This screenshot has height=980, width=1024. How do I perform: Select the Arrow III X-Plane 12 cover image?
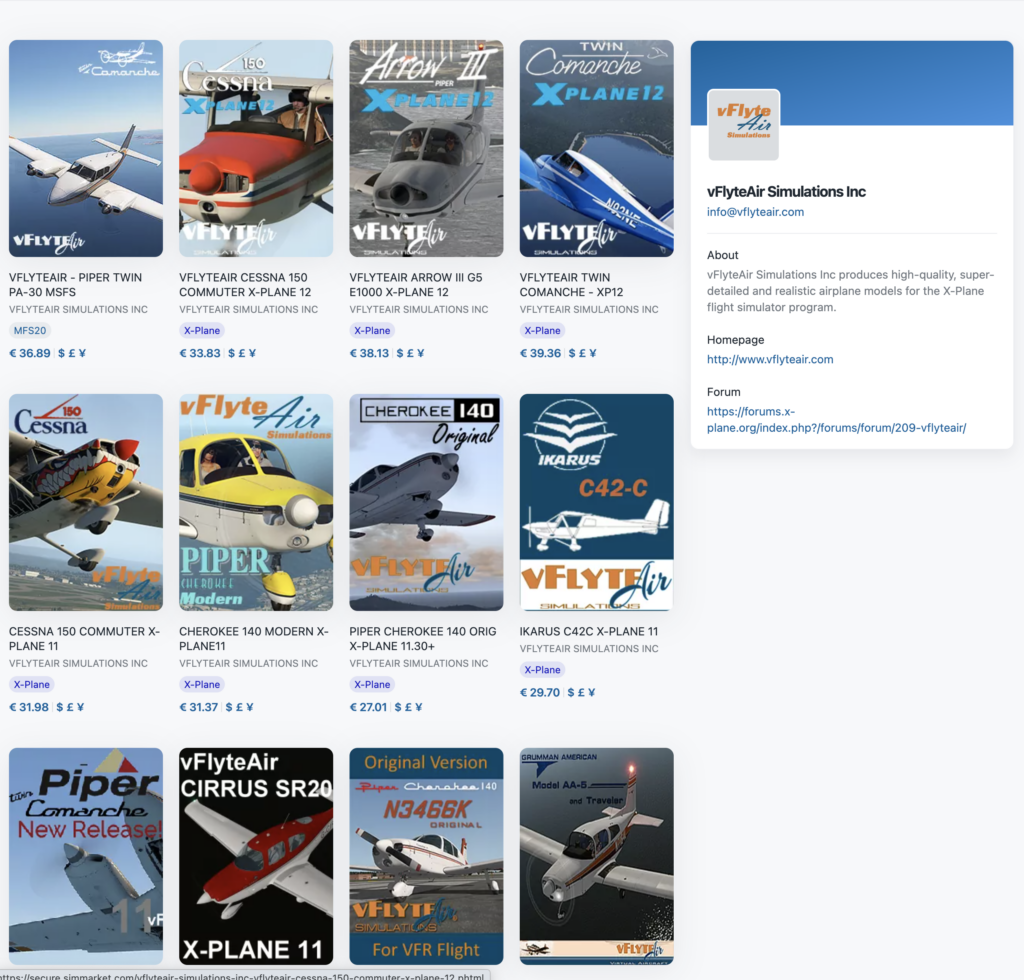pos(426,149)
